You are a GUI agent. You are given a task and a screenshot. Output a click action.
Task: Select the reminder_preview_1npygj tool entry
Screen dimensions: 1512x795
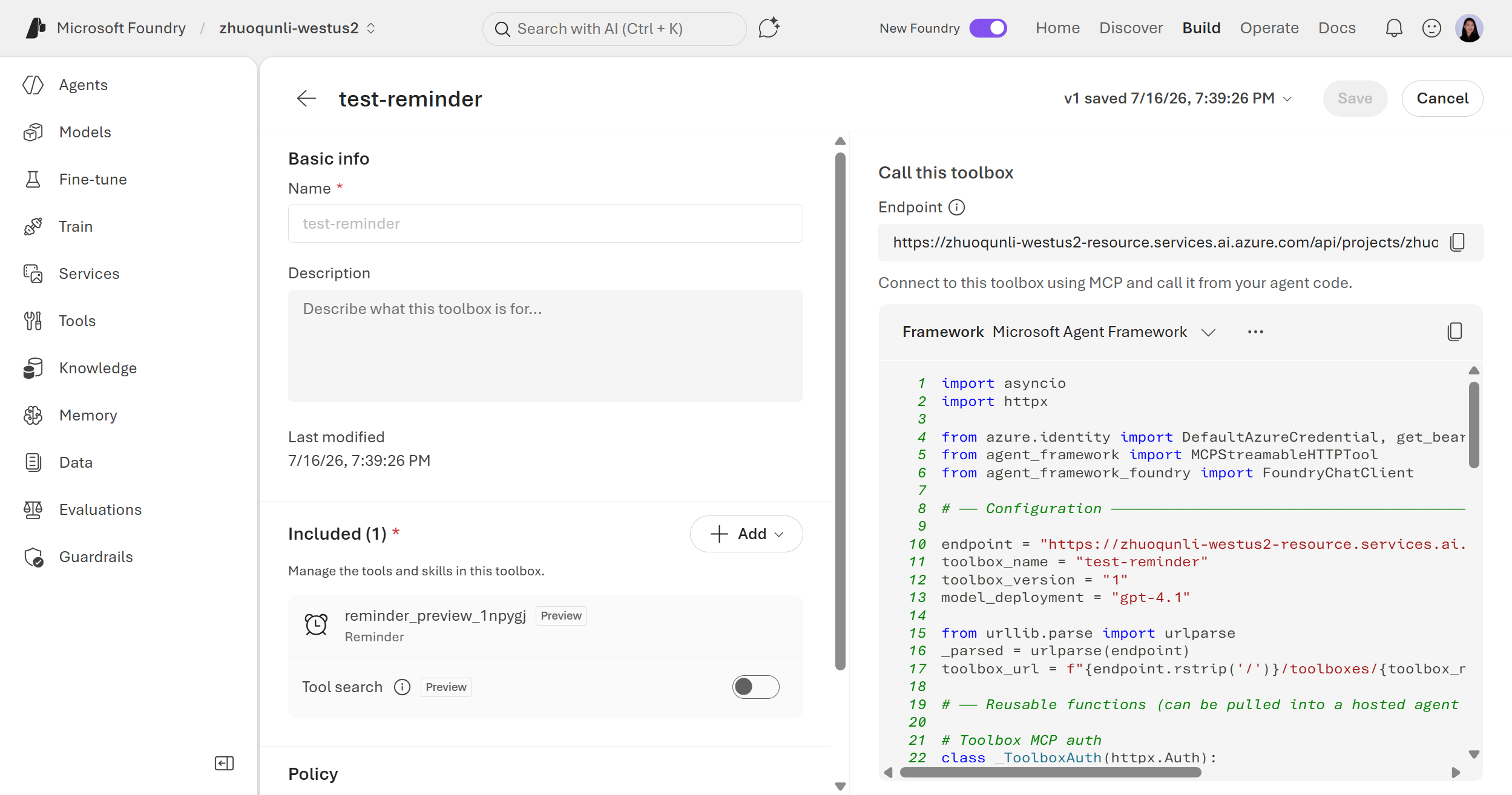pos(545,626)
